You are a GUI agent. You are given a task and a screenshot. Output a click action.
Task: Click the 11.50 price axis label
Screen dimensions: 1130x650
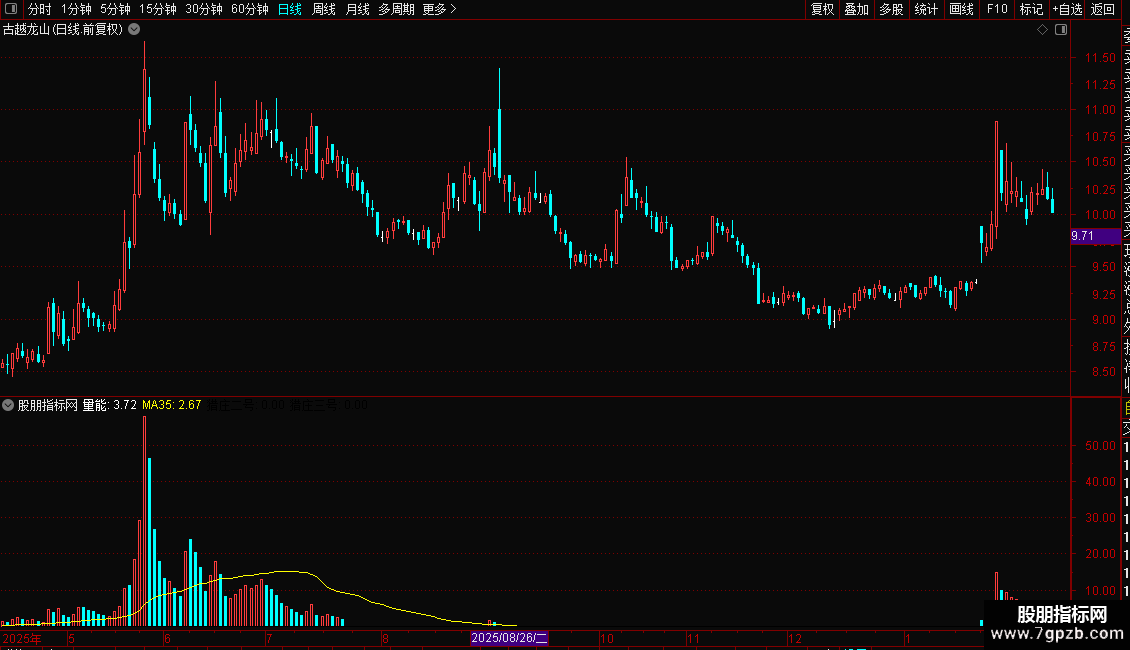(1100, 58)
